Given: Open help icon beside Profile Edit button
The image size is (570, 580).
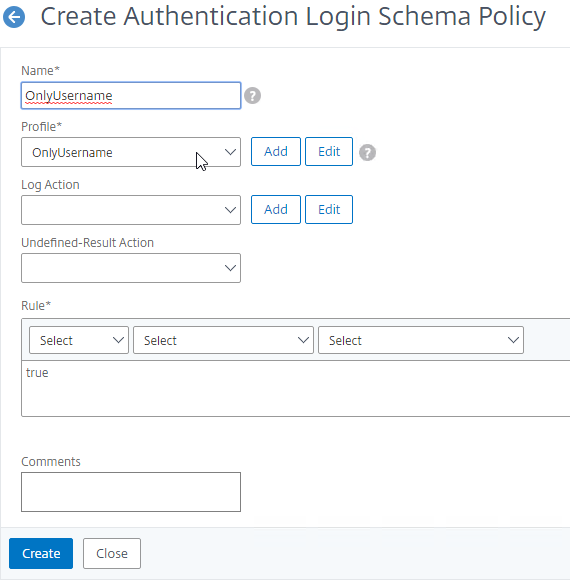Looking at the screenshot, I should pyautogui.click(x=367, y=152).
